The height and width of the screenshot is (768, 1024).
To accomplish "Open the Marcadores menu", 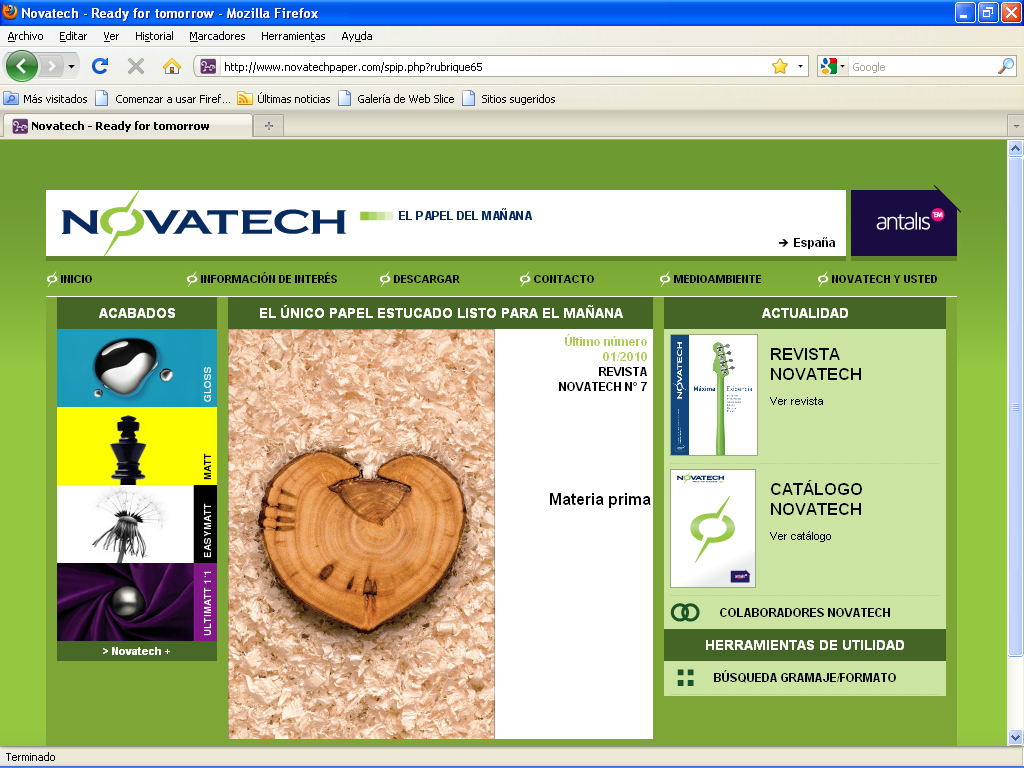I will click(x=217, y=36).
